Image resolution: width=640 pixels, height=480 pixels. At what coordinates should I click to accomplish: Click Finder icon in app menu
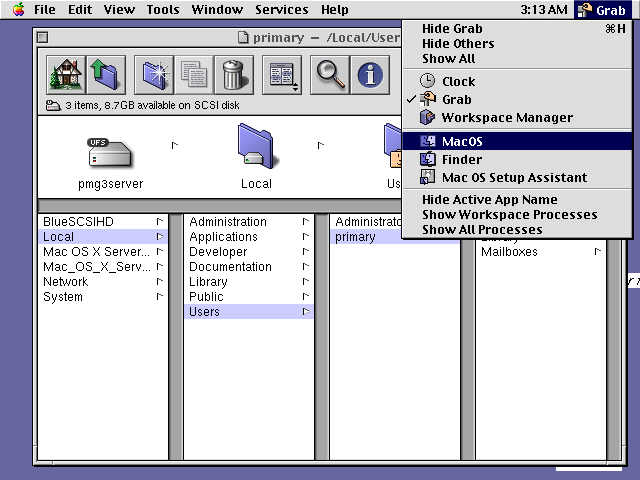pos(427,159)
